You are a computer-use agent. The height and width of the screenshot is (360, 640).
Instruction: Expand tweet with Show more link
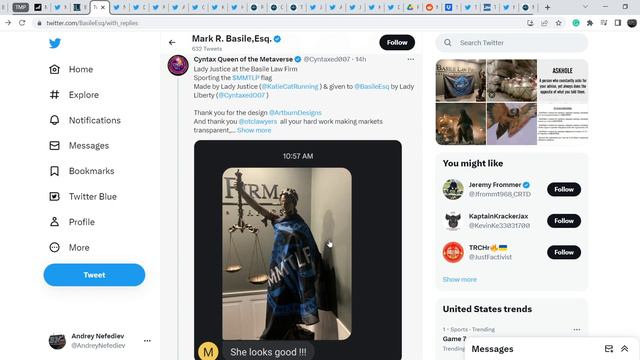point(254,130)
